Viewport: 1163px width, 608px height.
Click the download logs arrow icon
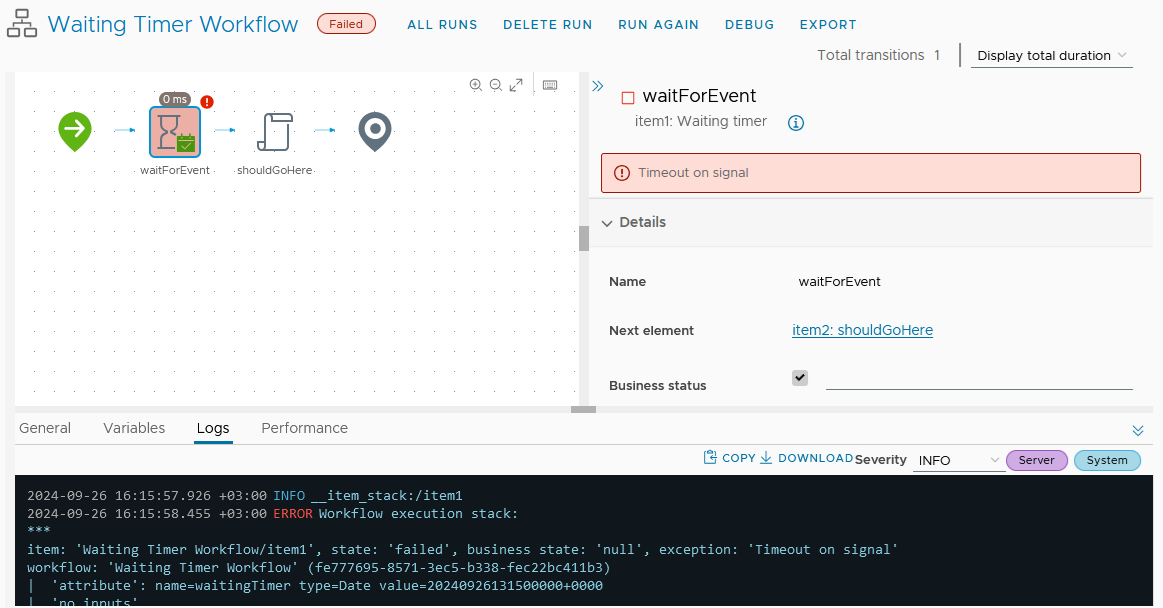click(x=765, y=457)
